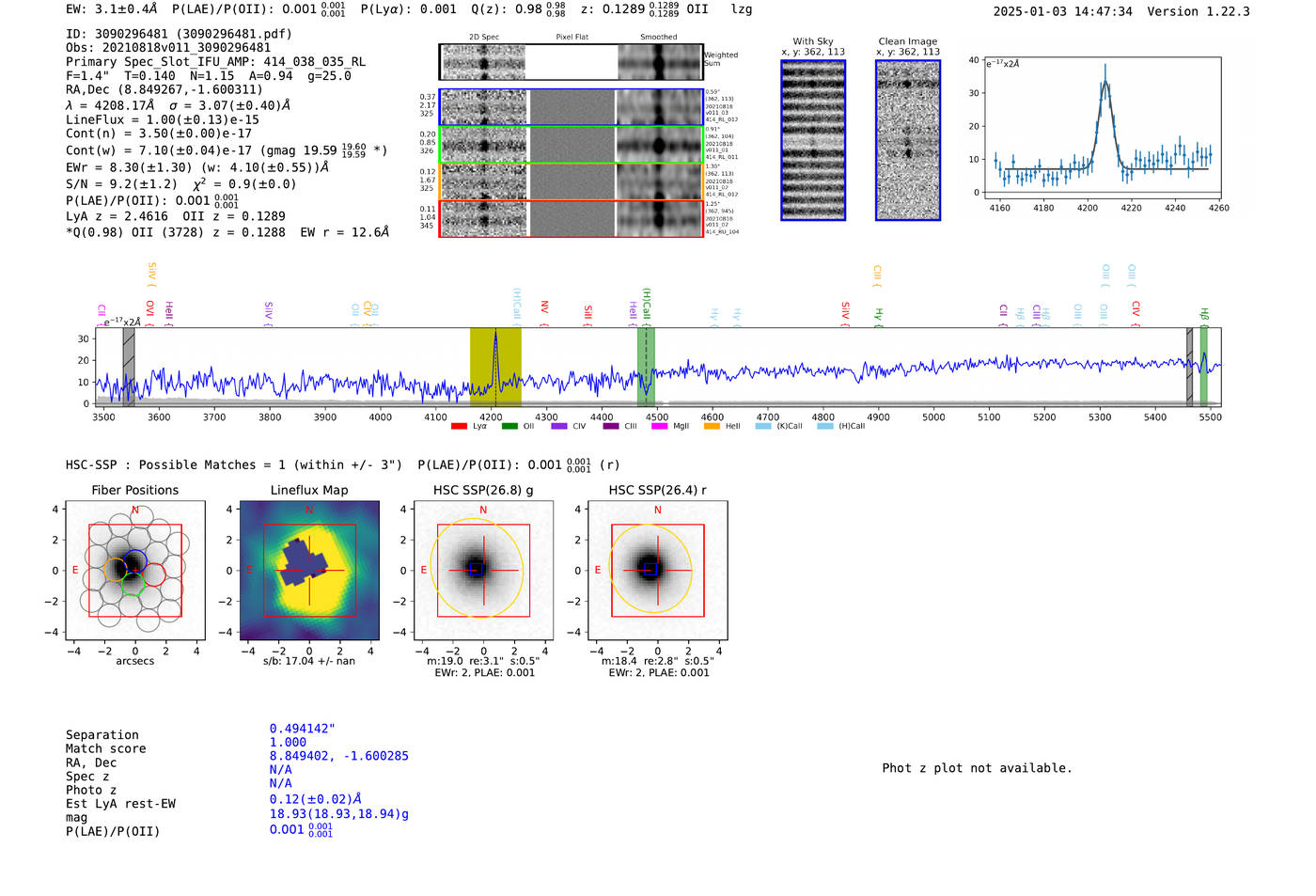Select the green-bordered 2D fiber spectrum row

[571, 145]
